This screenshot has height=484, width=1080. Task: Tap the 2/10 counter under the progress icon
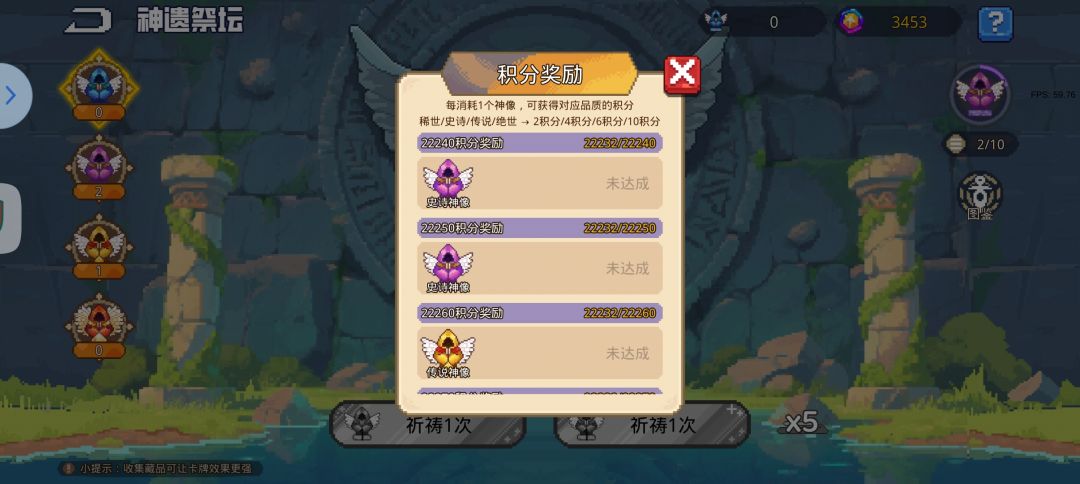pyautogui.click(x=980, y=145)
